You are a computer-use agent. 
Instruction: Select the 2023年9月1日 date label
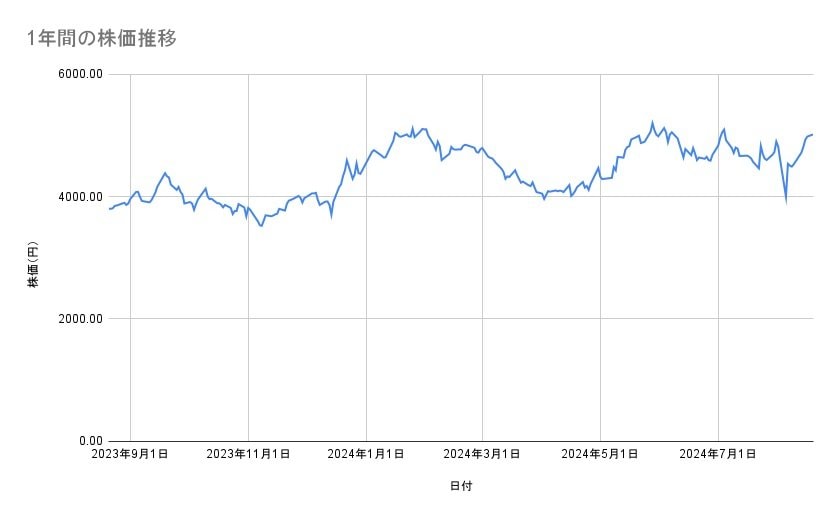tap(131, 454)
